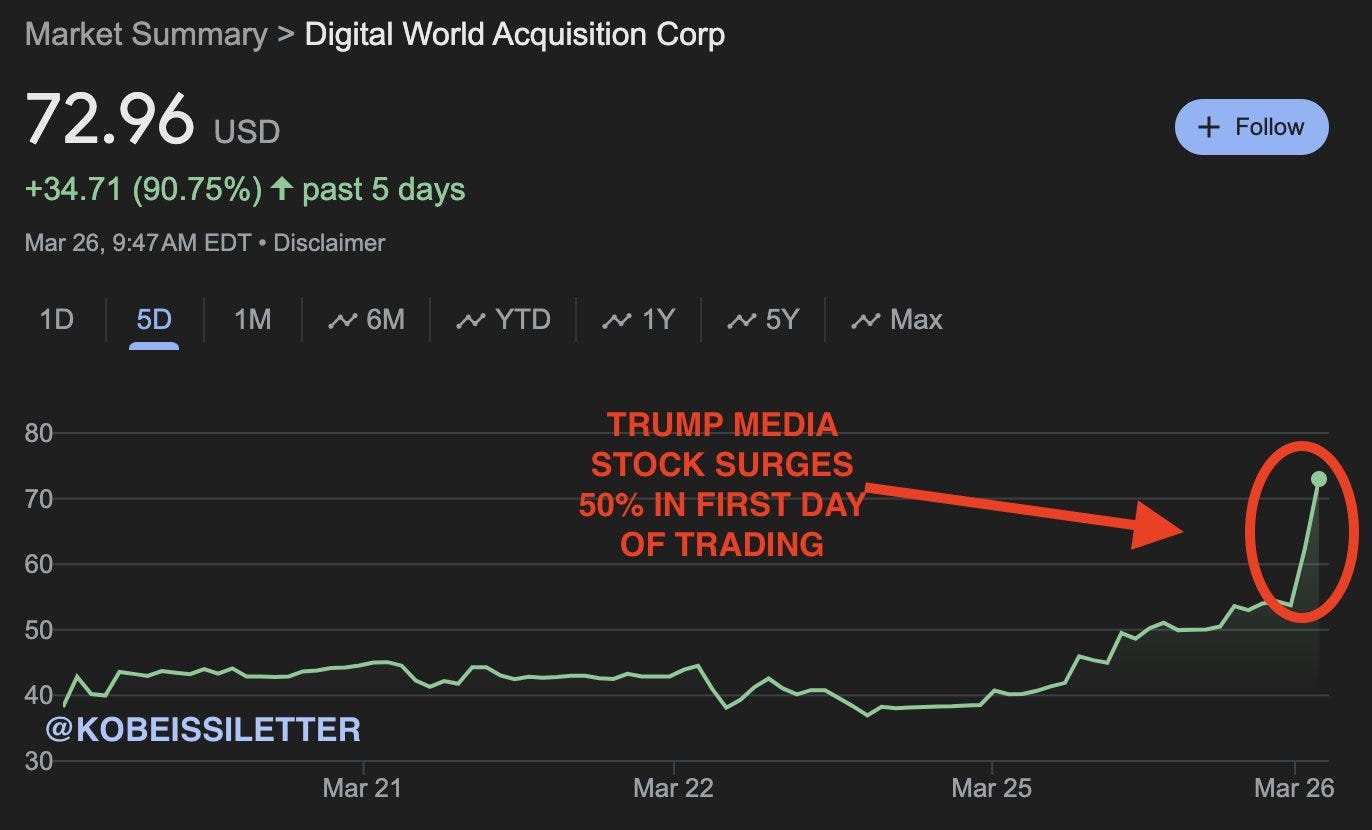Click the Mar 22 date label on chart
The height and width of the screenshot is (830, 1372).
click(x=673, y=788)
